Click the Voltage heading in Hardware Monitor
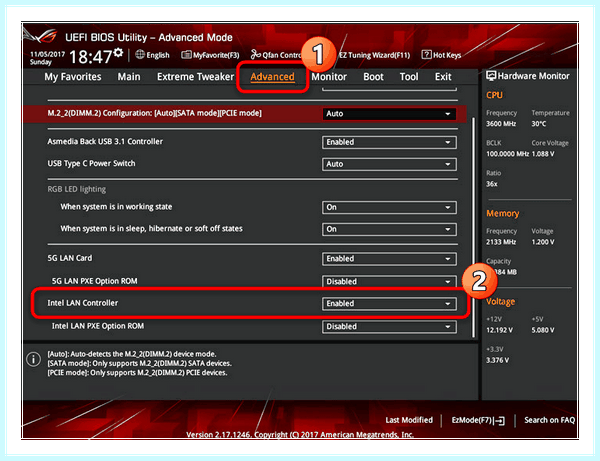 click(501, 302)
